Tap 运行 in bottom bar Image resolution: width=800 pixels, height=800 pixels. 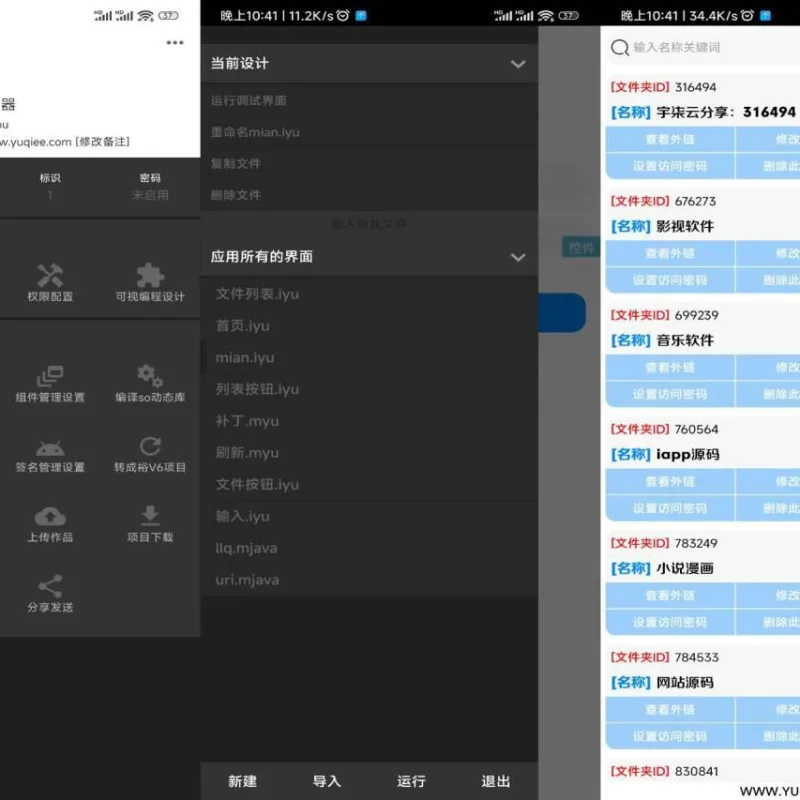pyautogui.click(x=411, y=781)
